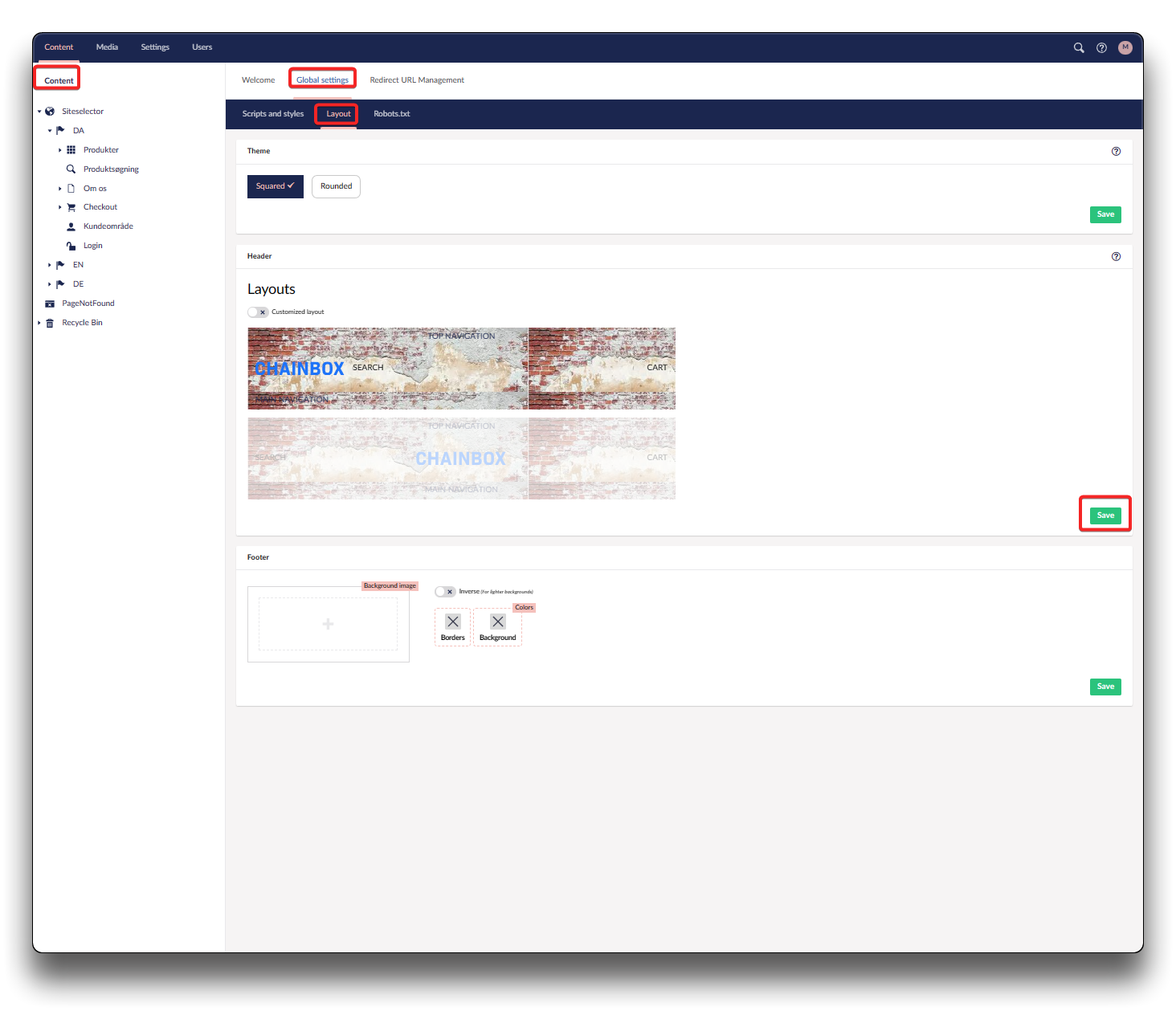Viewport: 1176px width, 1011px height.
Task: Open the Media section in top menu
Action: (x=107, y=47)
